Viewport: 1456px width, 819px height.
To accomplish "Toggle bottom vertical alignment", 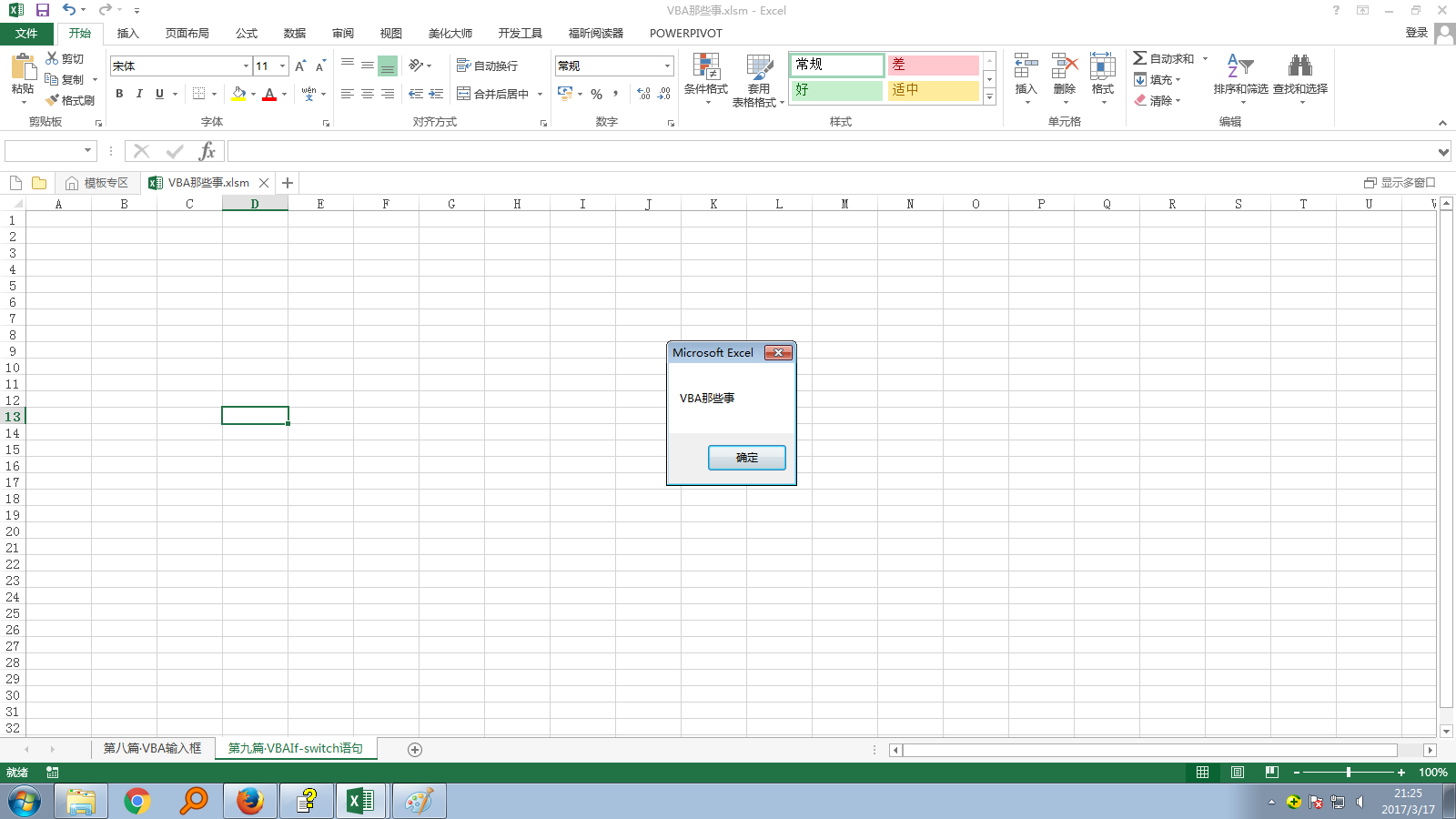I will 388,66.
